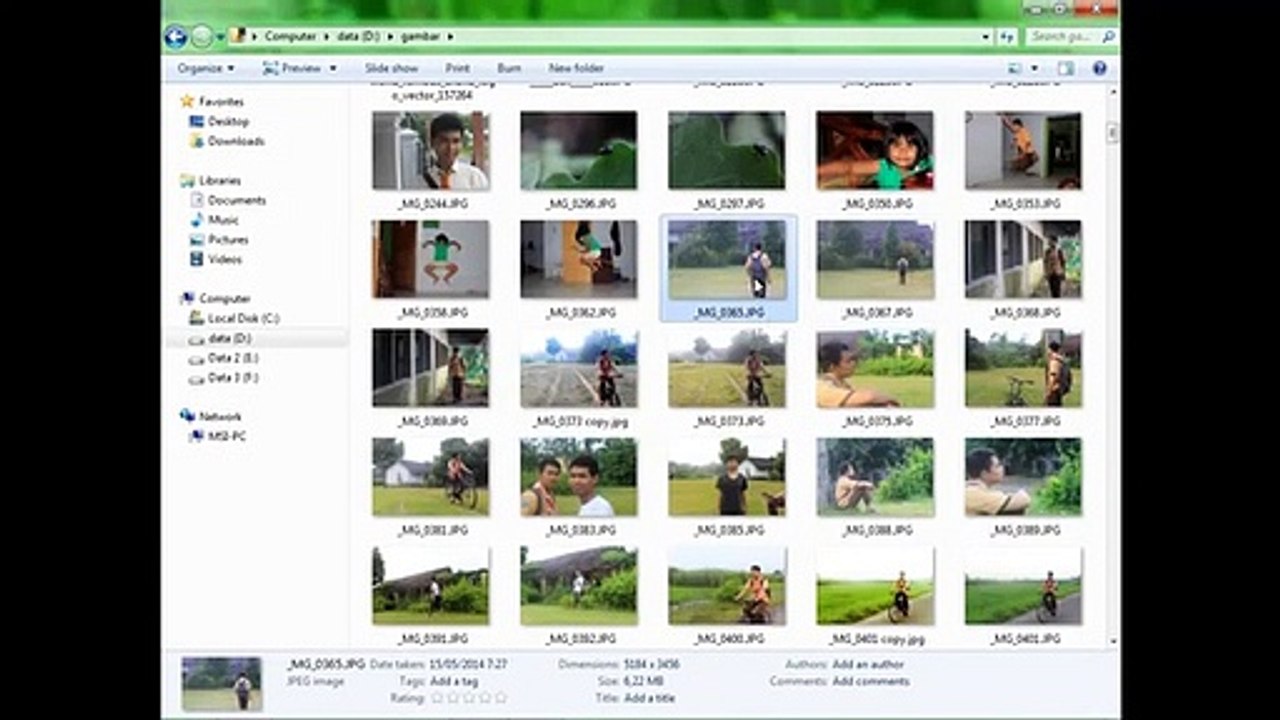Open Downloads in Favorites
Viewport: 1280px width, 720px height.
(227, 141)
